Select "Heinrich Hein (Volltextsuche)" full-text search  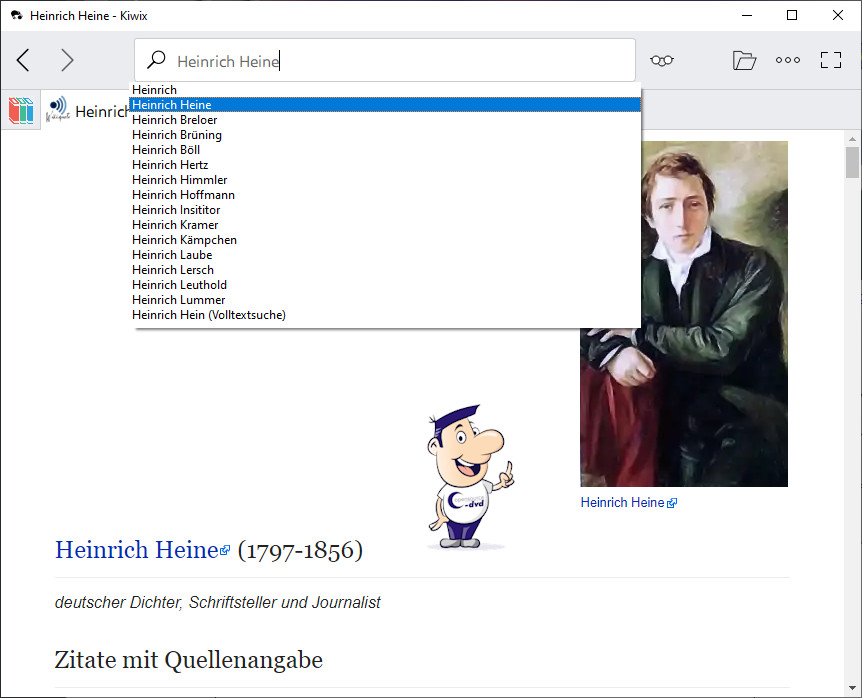[209, 315]
